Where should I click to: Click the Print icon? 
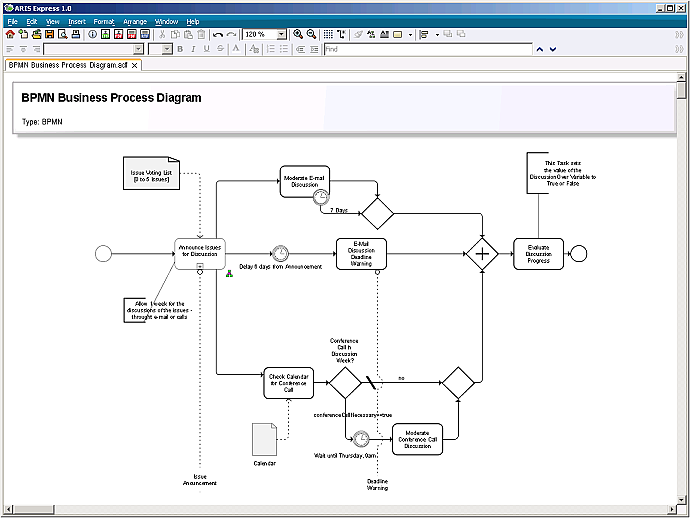click(x=76, y=34)
